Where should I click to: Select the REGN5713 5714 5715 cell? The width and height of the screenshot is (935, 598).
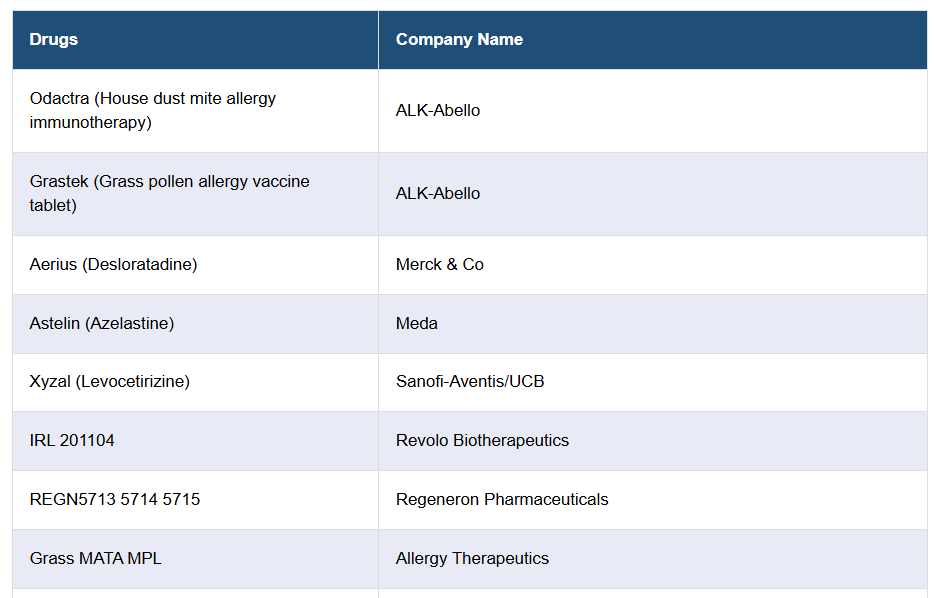[115, 500]
